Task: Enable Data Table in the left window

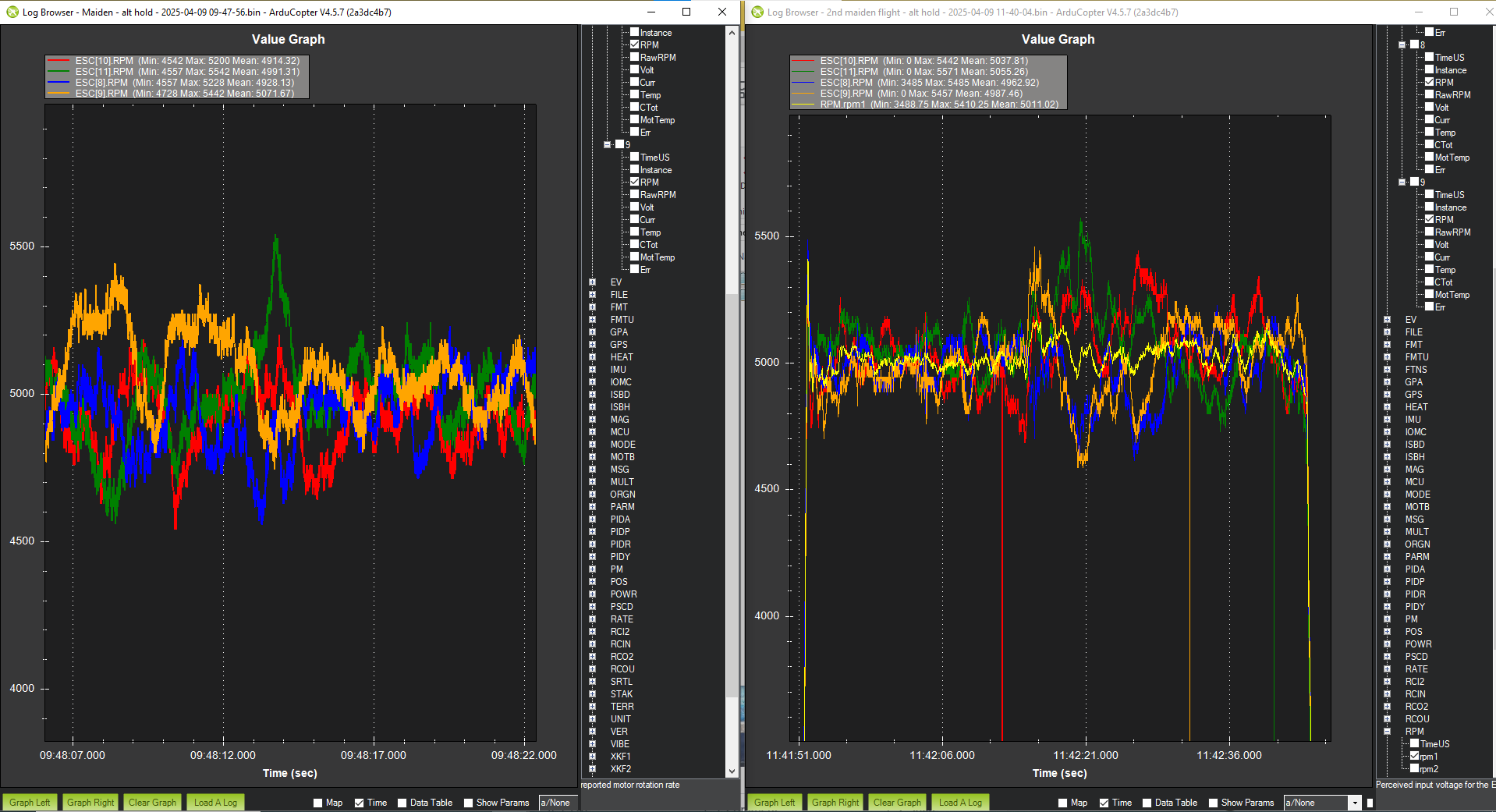Action: click(402, 802)
